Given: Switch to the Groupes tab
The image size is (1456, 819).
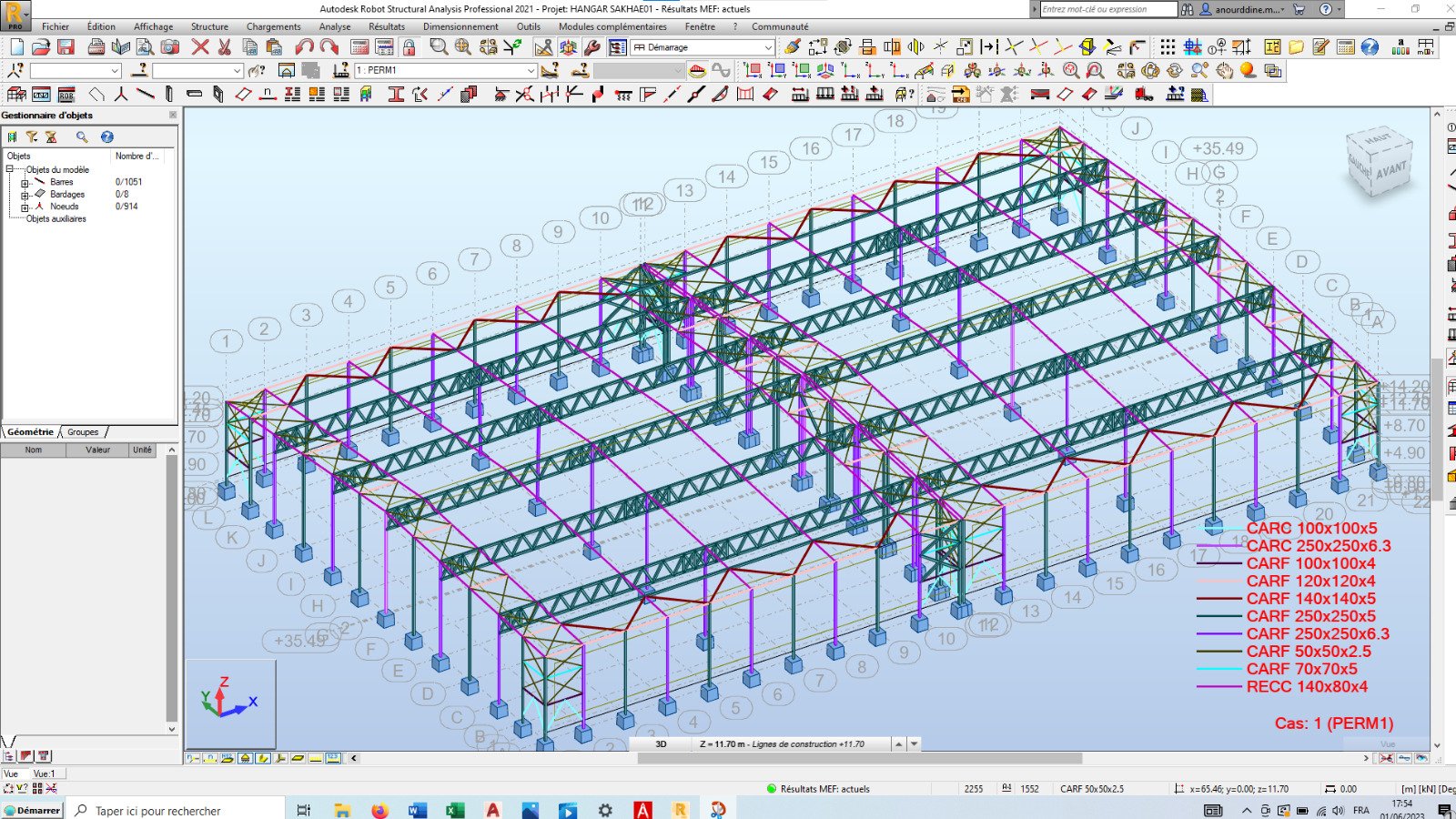Looking at the screenshot, I should click(83, 432).
